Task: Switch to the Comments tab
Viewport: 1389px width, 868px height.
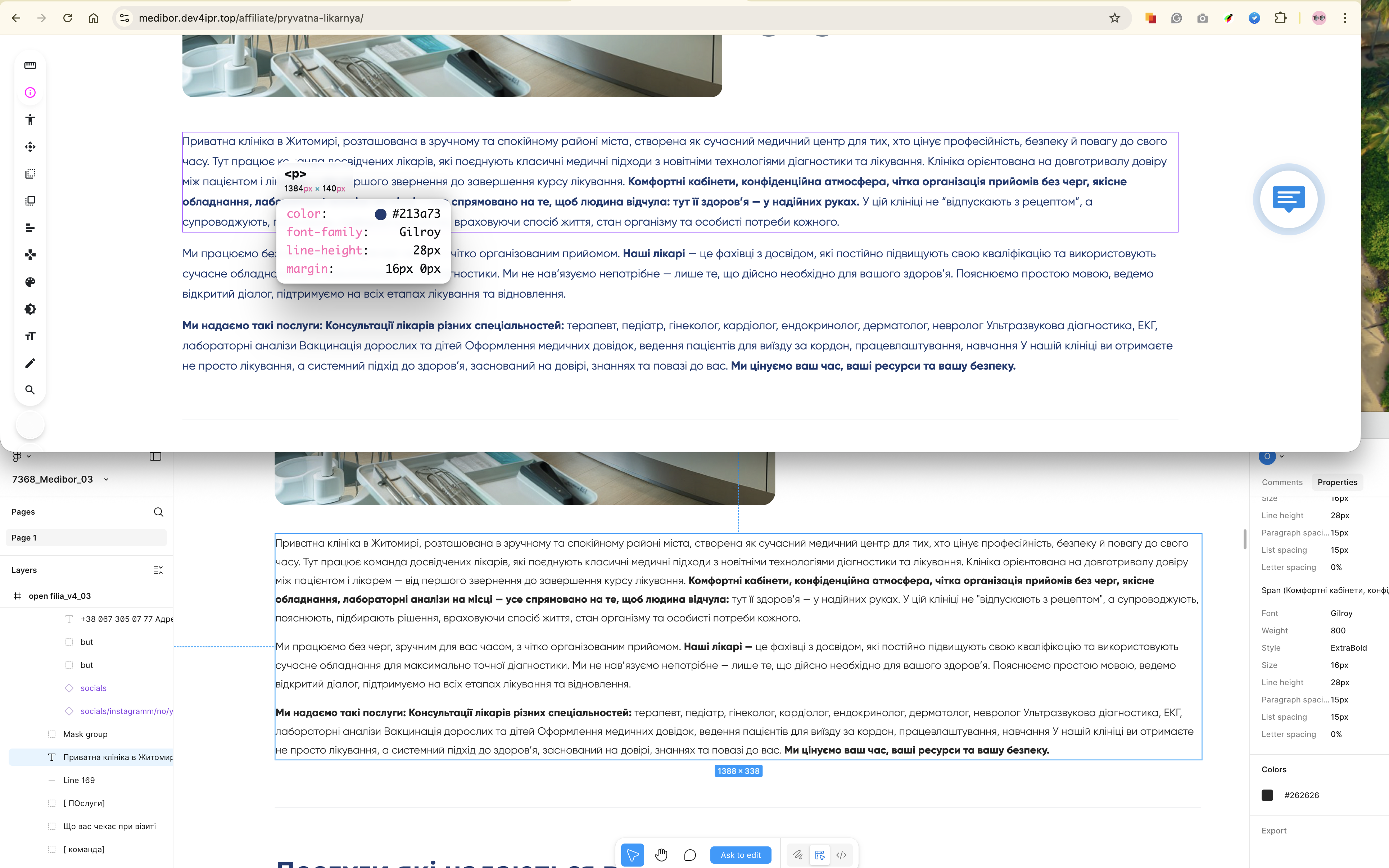Action: [1282, 482]
